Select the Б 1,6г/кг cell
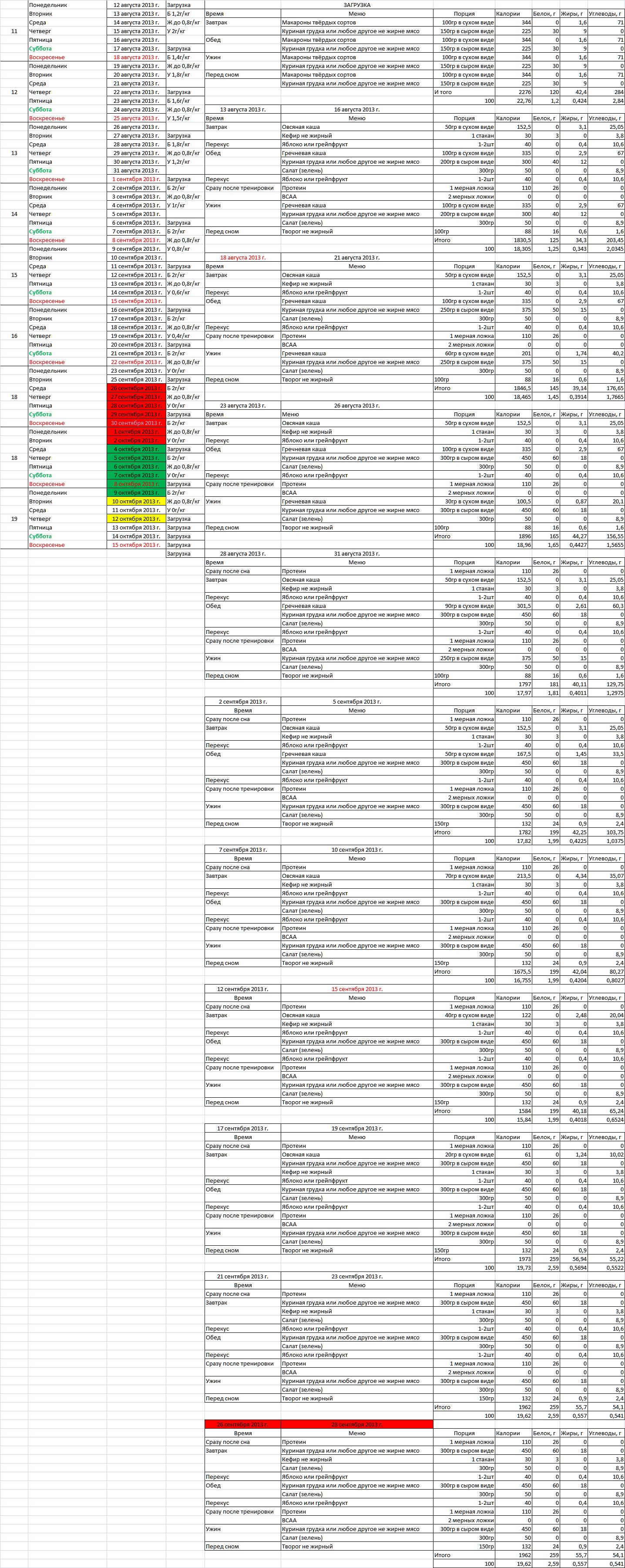This screenshot has height=1568, width=625. [185, 101]
